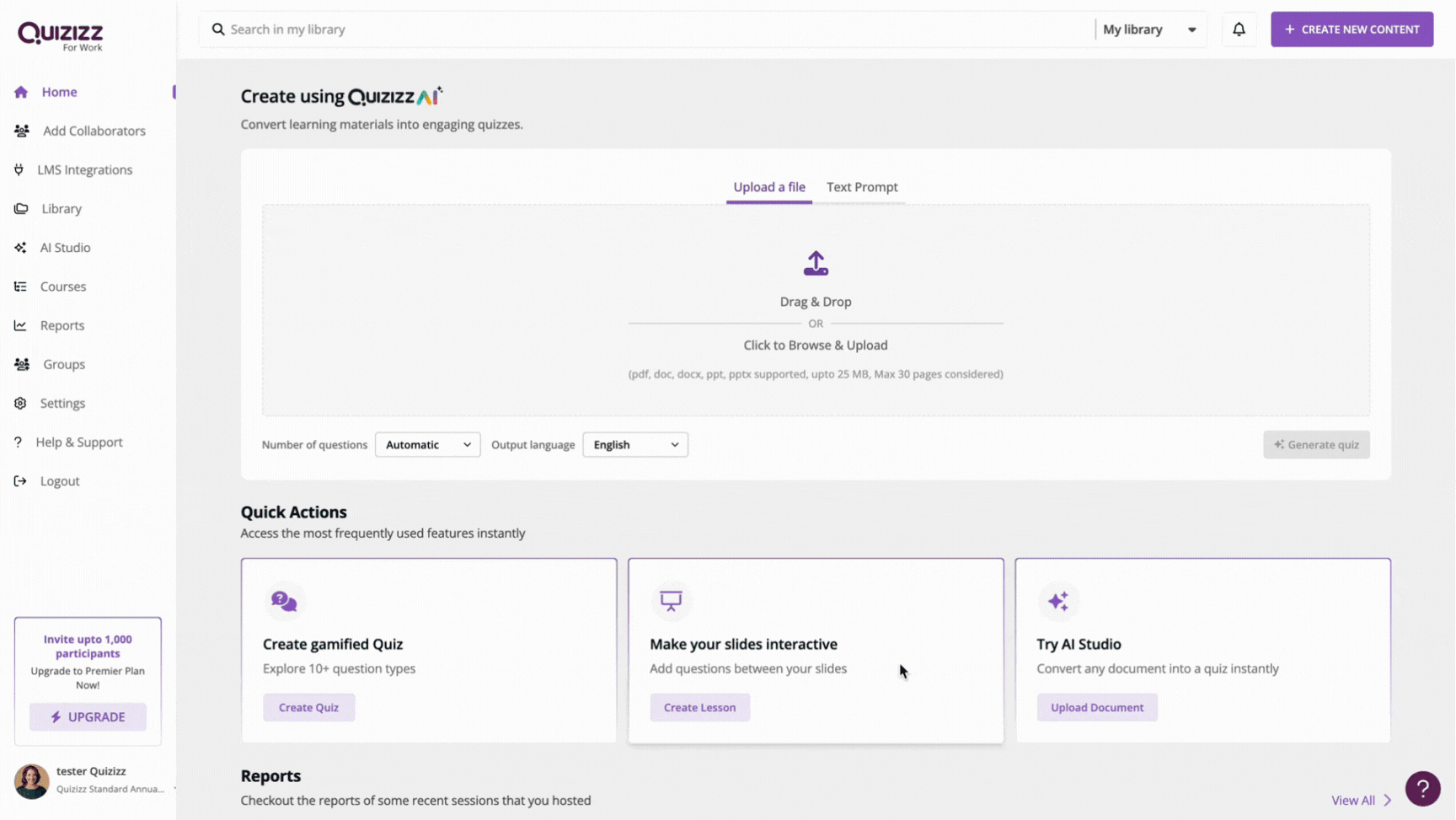
Task: Open Add Collaborators in the sidebar
Action: (94, 131)
